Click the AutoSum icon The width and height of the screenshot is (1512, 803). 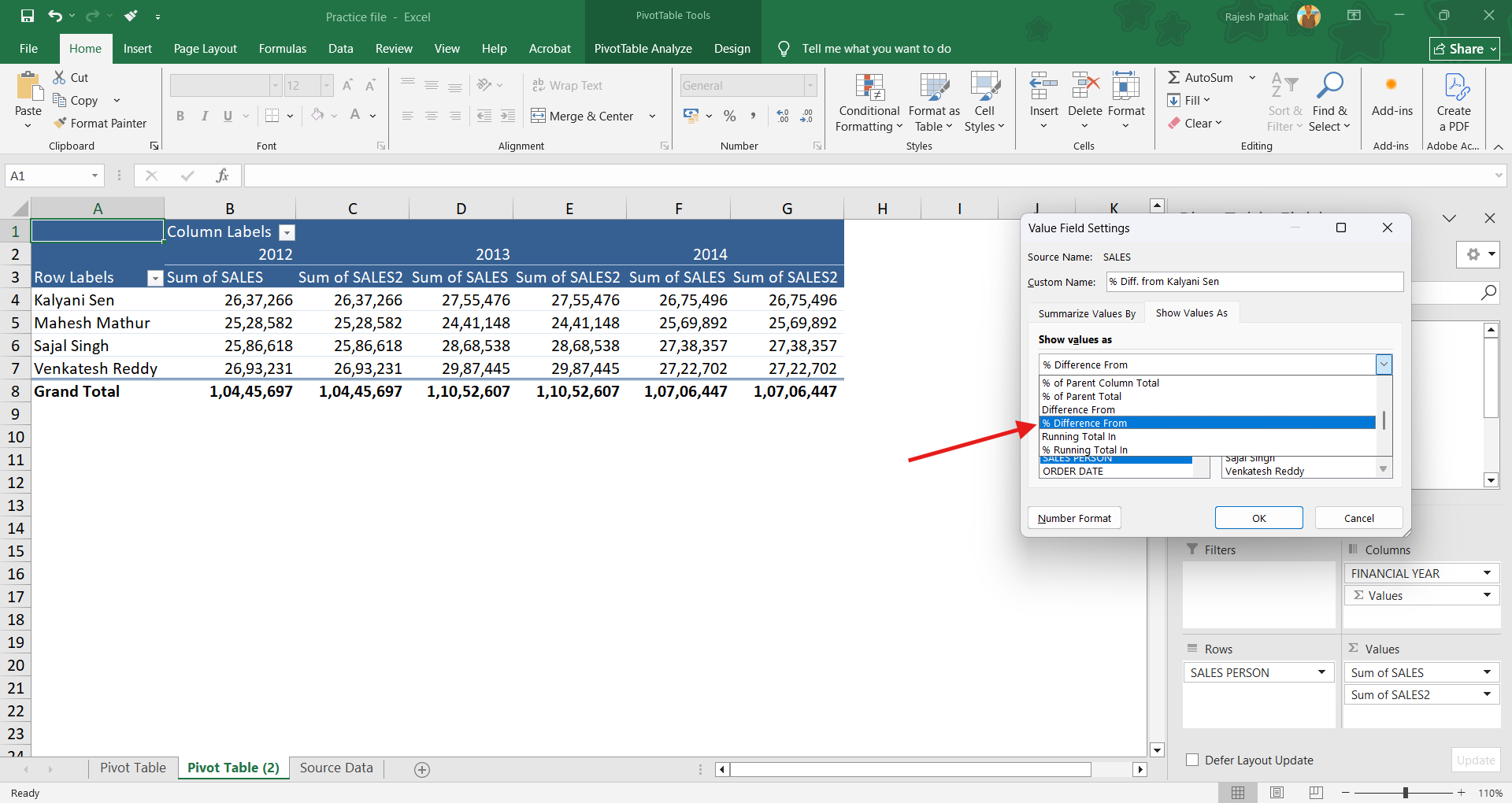[1174, 77]
